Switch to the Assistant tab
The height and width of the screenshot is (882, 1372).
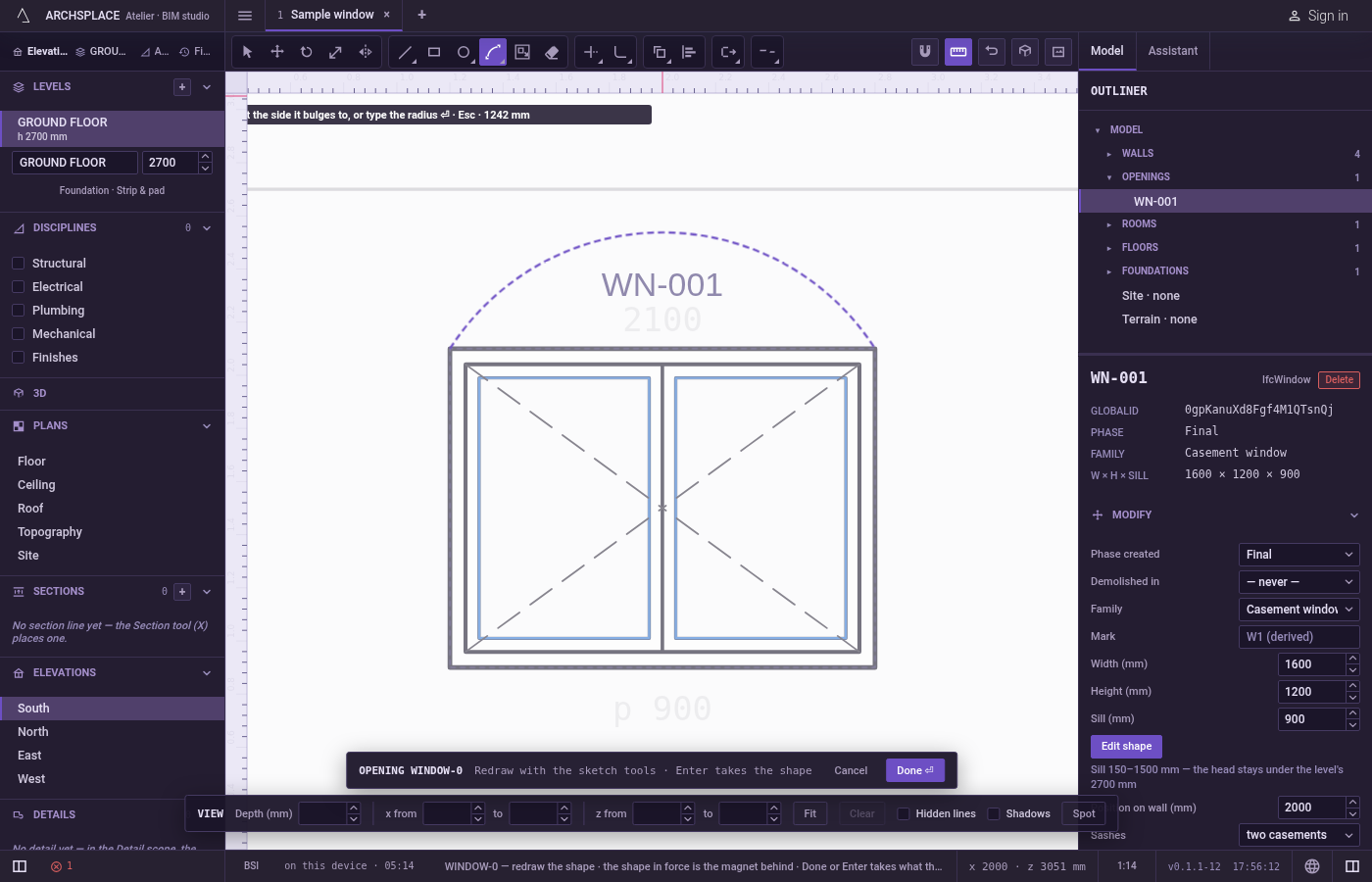[1173, 51]
